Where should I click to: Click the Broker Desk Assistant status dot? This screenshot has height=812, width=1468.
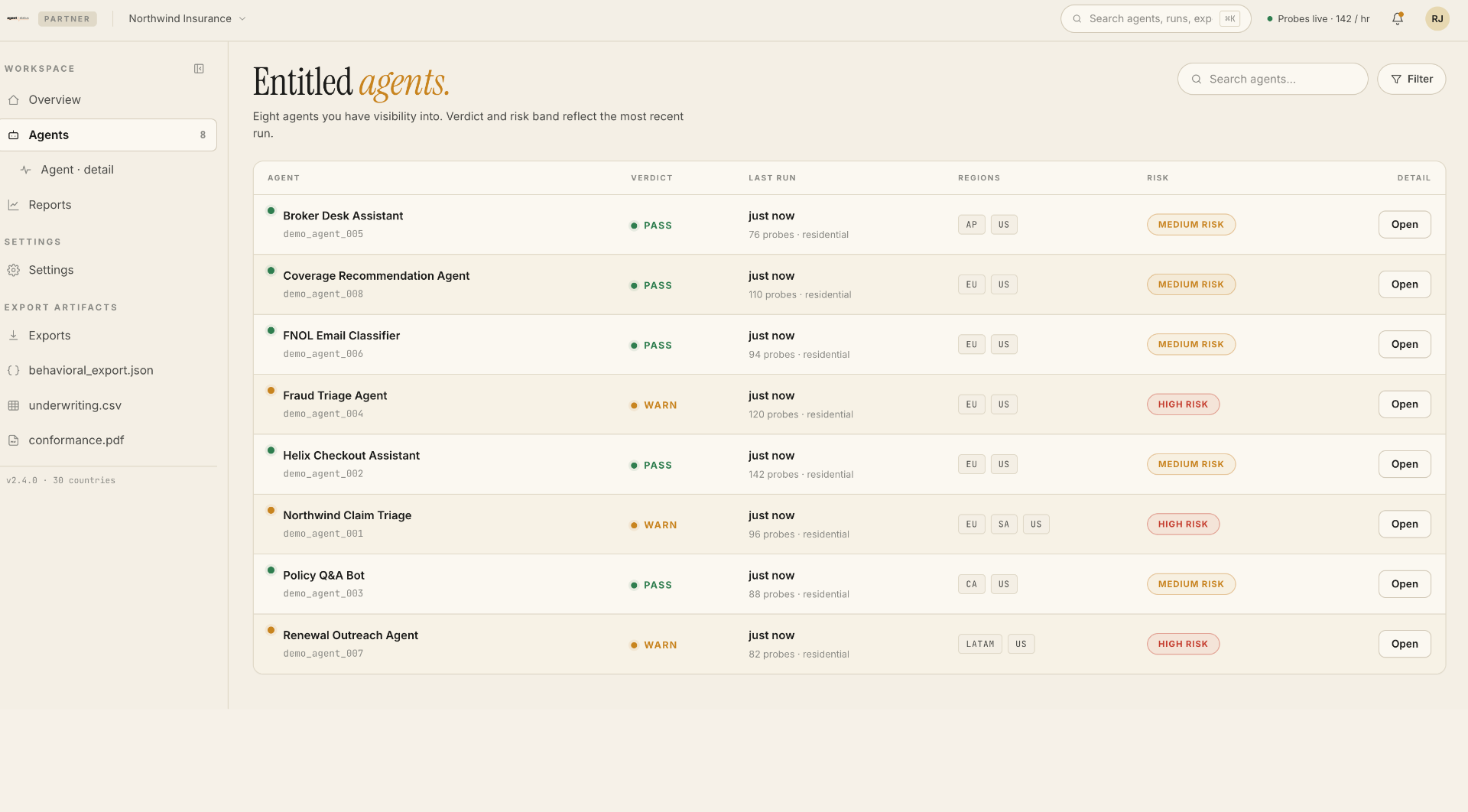pyautogui.click(x=271, y=211)
